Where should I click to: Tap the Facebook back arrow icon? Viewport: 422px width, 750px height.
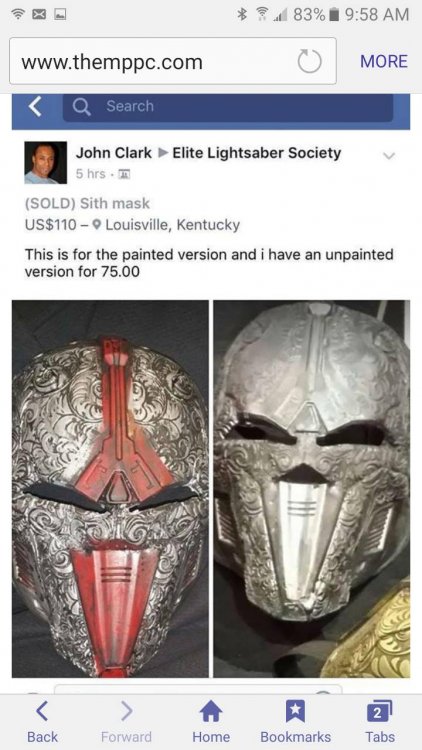click(x=35, y=106)
